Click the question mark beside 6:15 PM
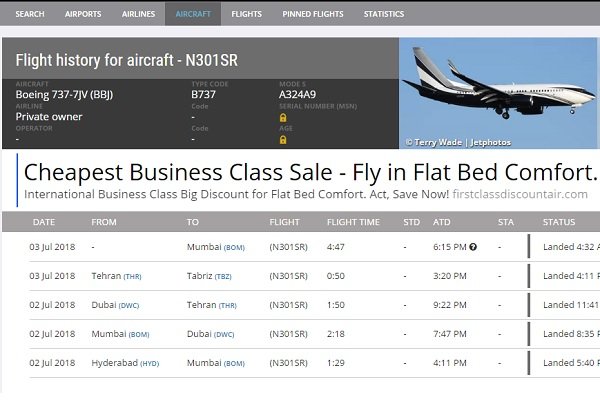 [x=473, y=247]
